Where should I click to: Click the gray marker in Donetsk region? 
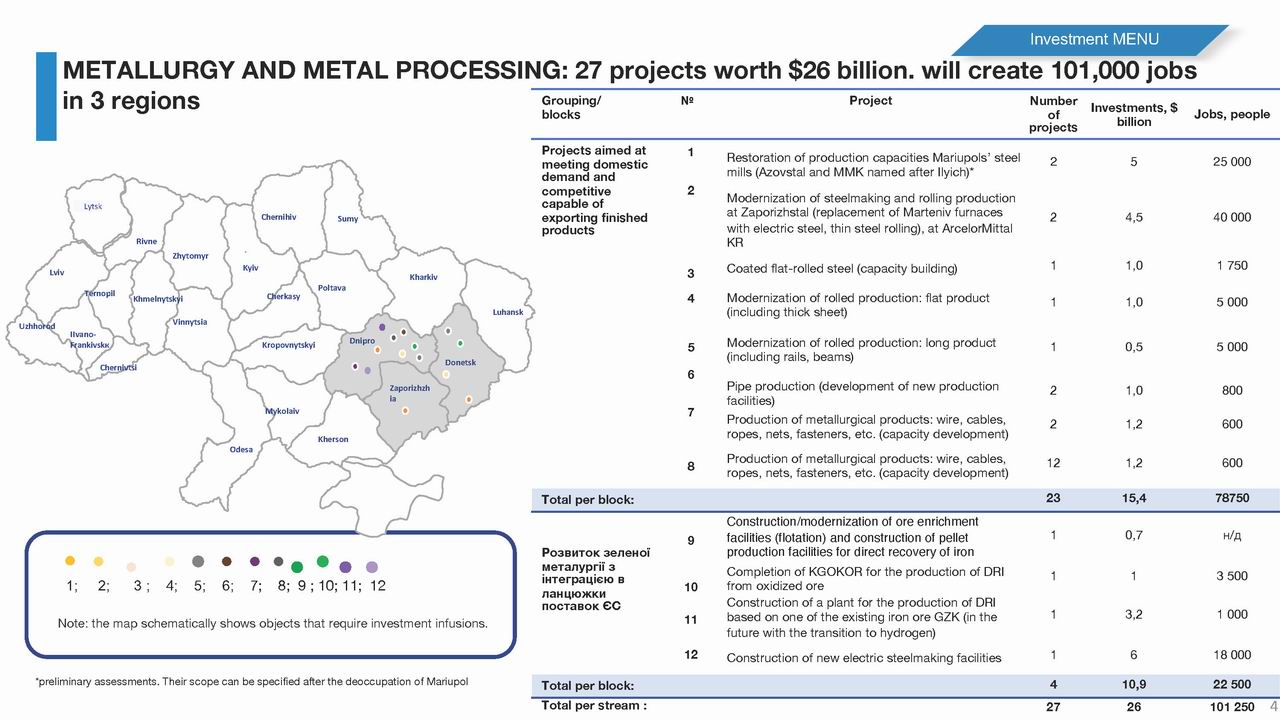click(x=448, y=331)
